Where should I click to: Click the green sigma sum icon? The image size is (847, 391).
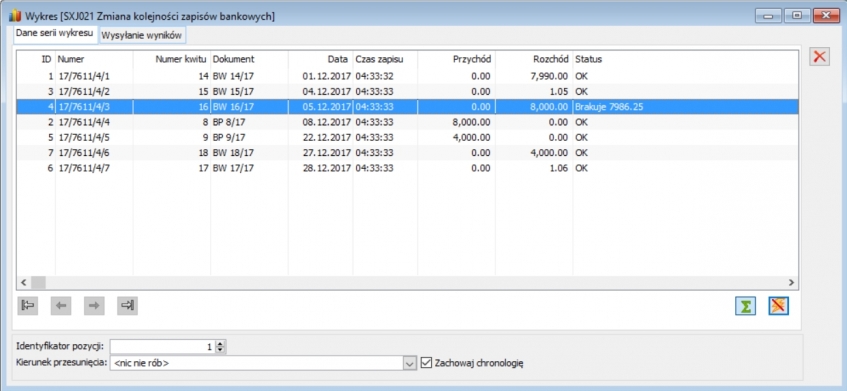click(745, 306)
